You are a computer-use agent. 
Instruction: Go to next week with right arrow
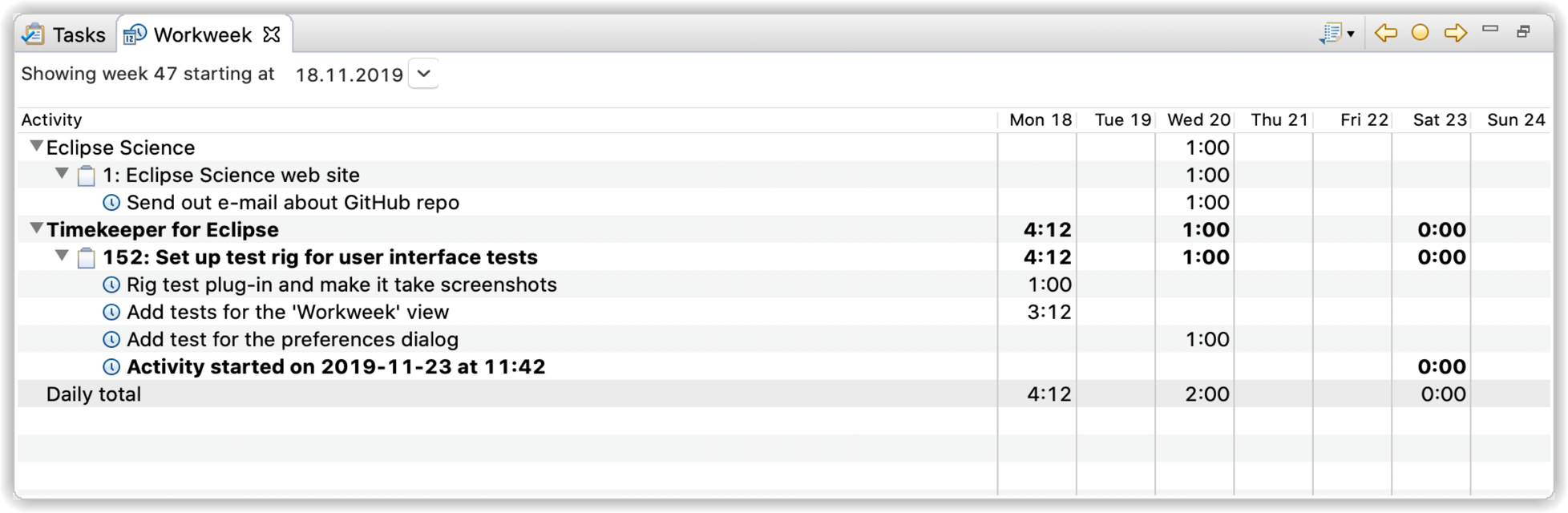pyautogui.click(x=1455, y=33)
